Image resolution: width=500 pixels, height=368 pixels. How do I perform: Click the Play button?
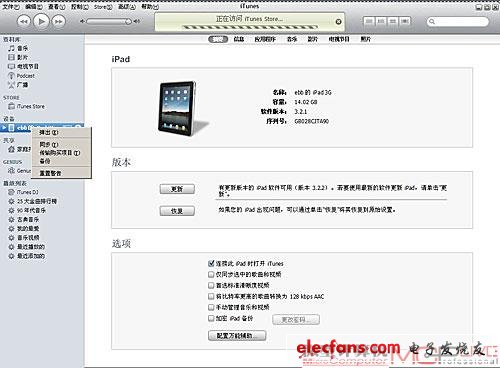point(41,21)
